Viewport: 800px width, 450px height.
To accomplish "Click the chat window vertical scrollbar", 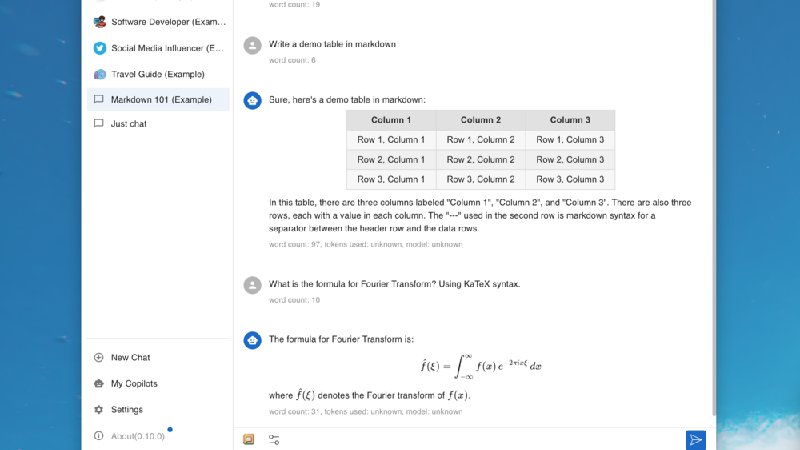I will pyautogui.click(x=713, y=208).
